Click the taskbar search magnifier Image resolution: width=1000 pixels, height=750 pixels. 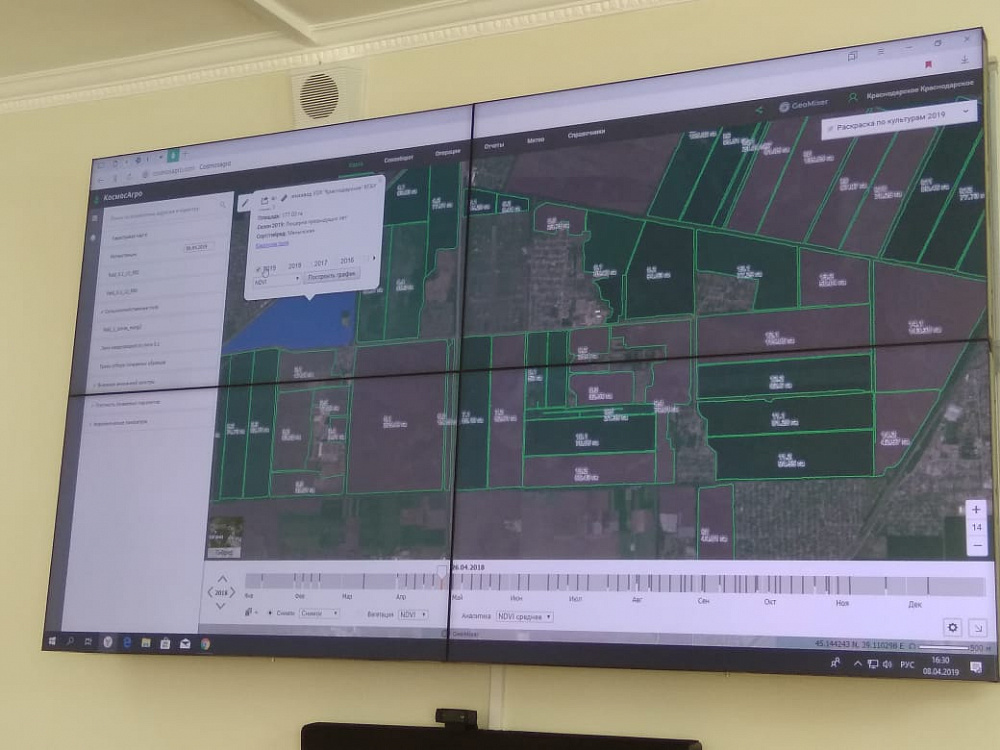click(x=70, y=641)
